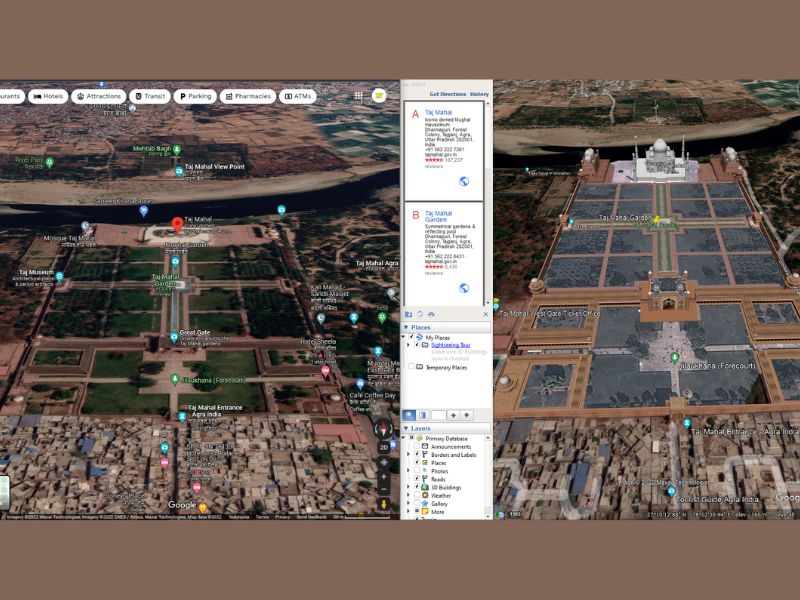
Task: Click the yellow account avatar in Maps
Action: (379, 95)
